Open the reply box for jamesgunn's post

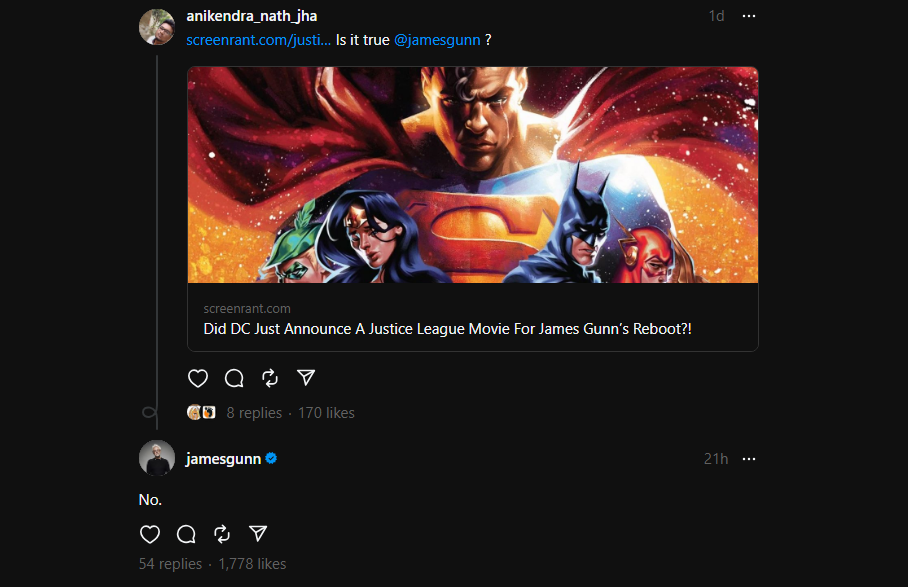(x=185, y=534)
